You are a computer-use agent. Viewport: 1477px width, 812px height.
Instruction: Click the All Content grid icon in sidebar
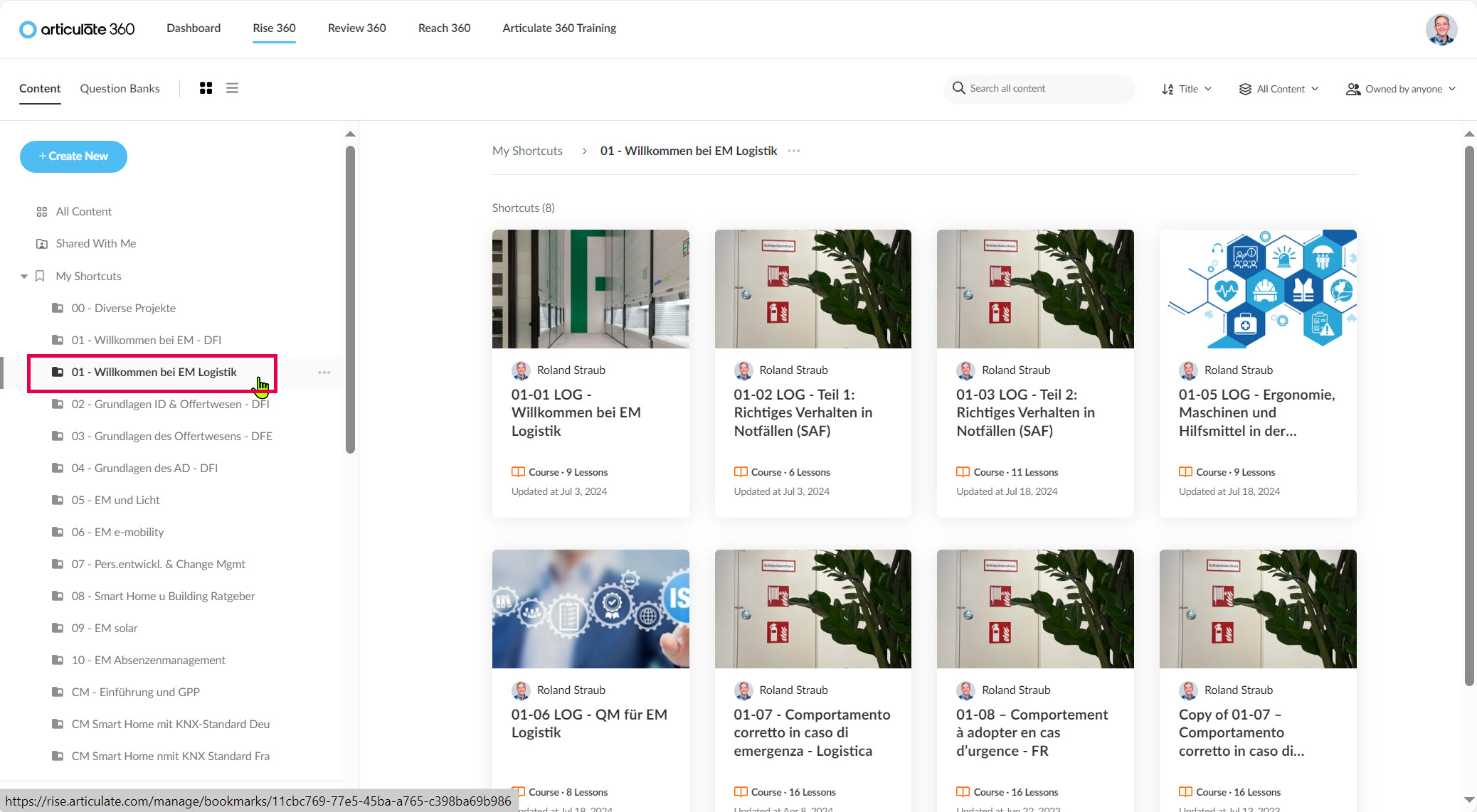pos(41,212)
